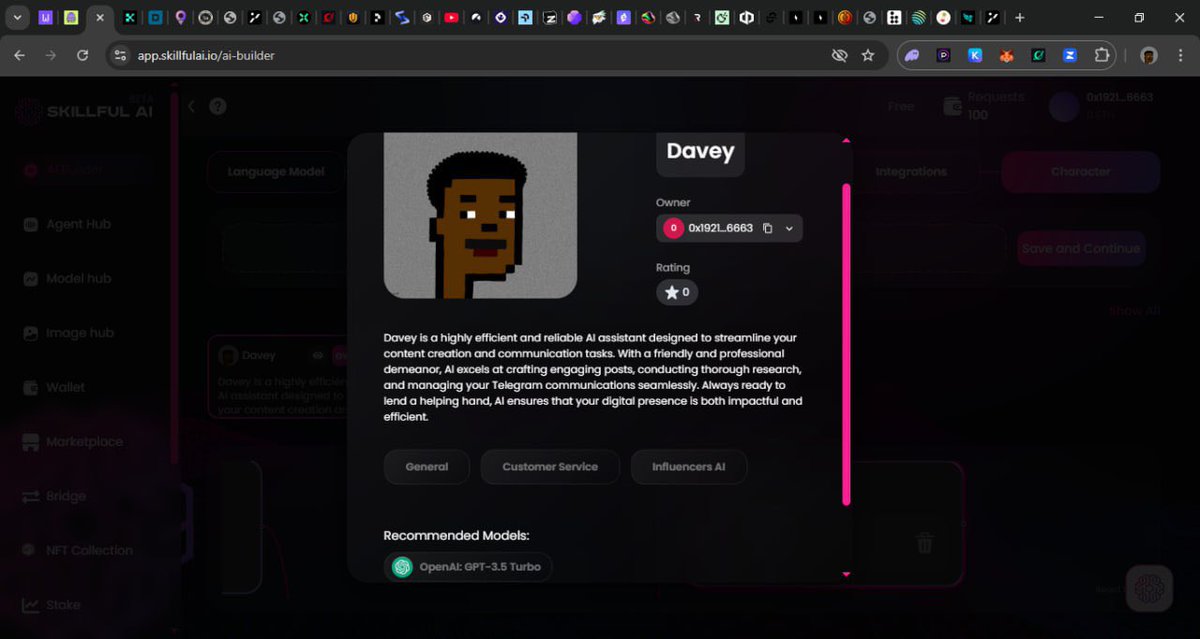Click Davey's pixel-art avatar image

pos(480,215)
